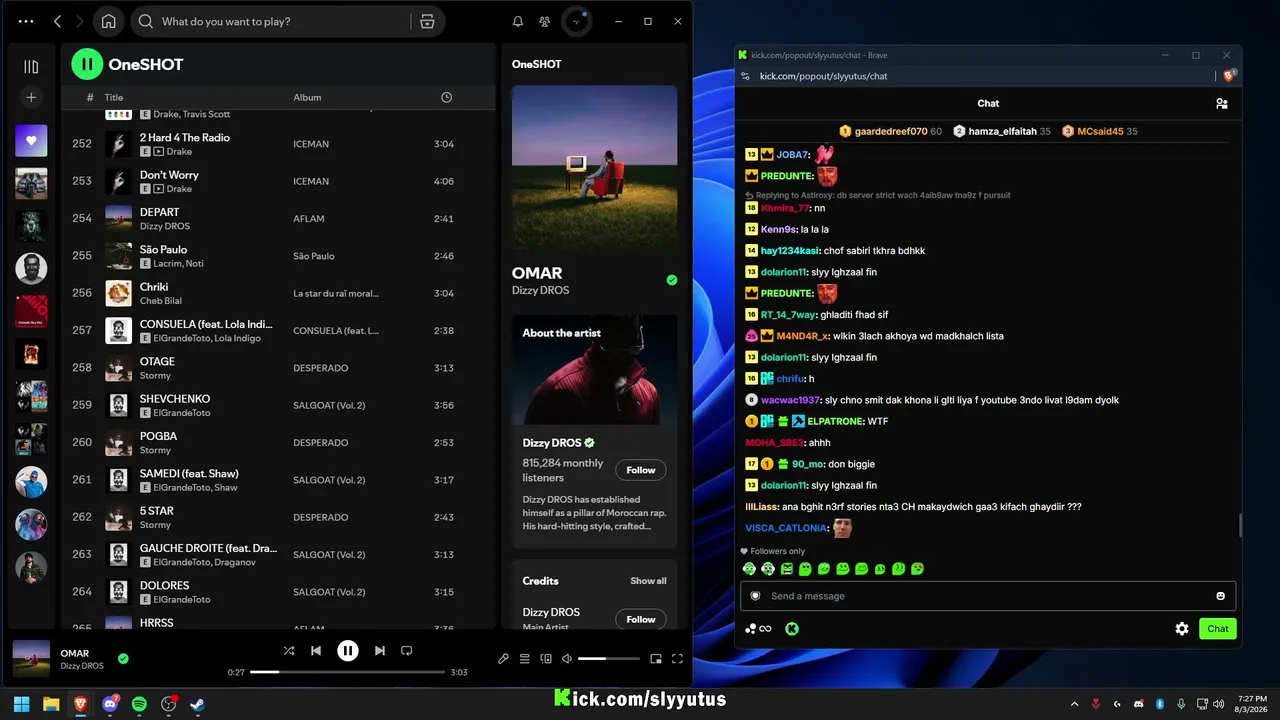The image size is (1280, 720).
Task: Pause the OneSHOT playlist with the green button
Action: pos(87,65)
